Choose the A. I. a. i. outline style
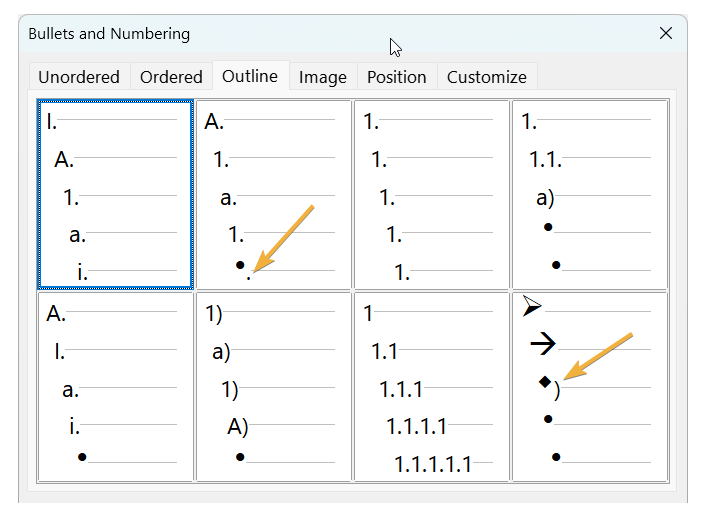The width and height of the screenshot is (711, 521). [115, 387]
